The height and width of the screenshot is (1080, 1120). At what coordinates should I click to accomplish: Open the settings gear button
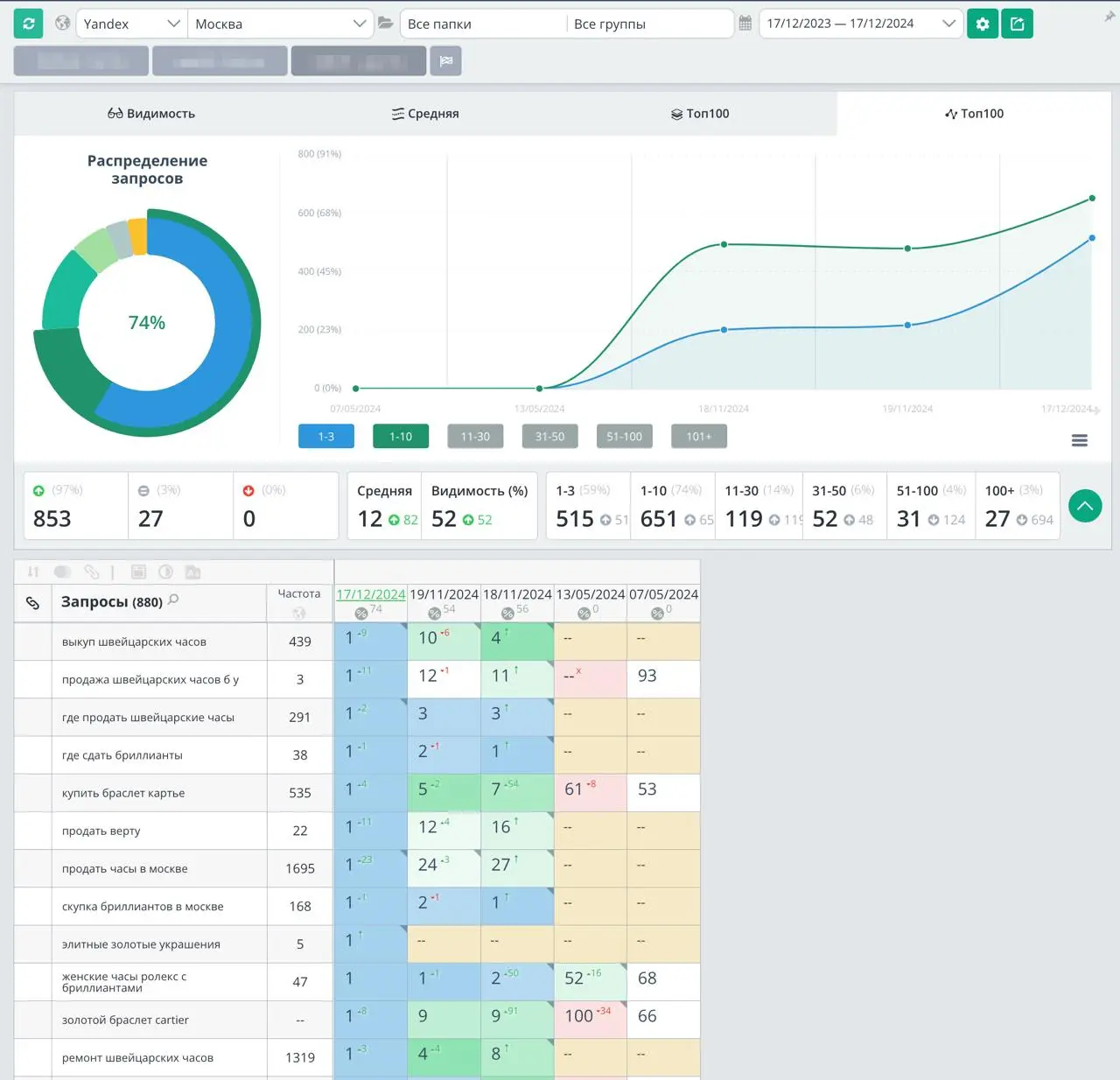pyautogui.click(x=983, y=24)
